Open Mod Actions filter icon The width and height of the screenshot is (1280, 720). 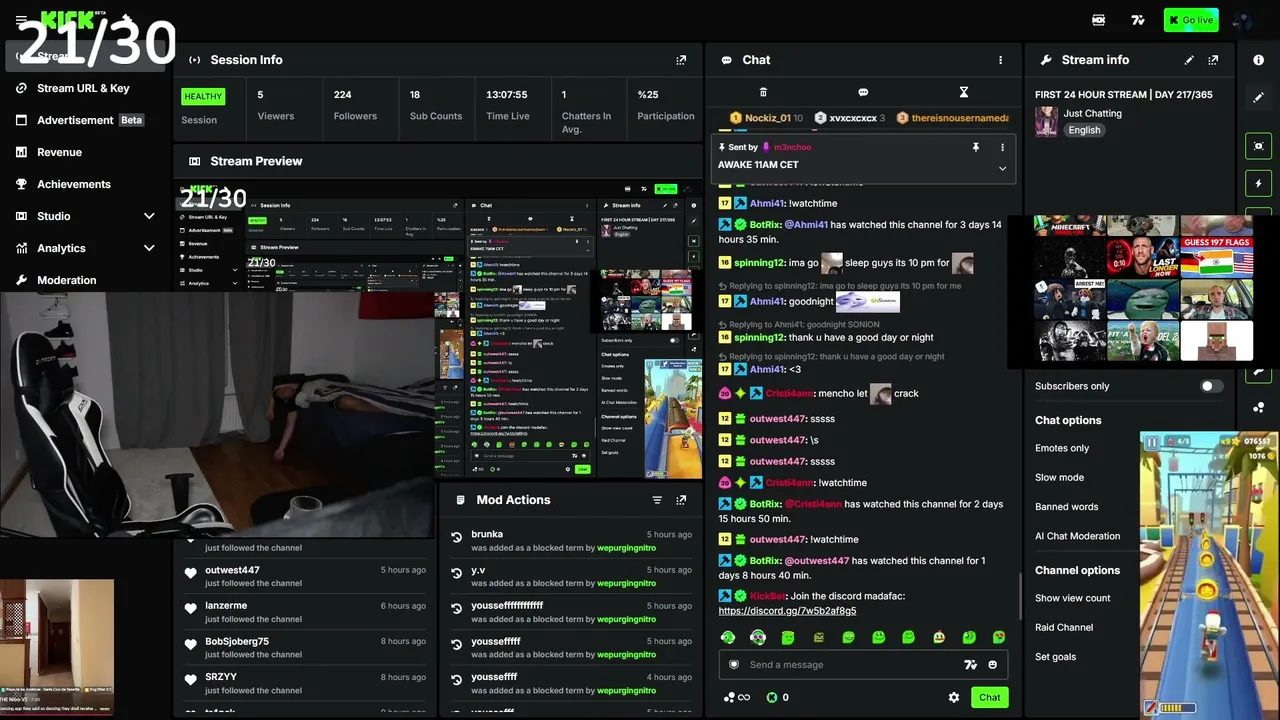[657, 500]
